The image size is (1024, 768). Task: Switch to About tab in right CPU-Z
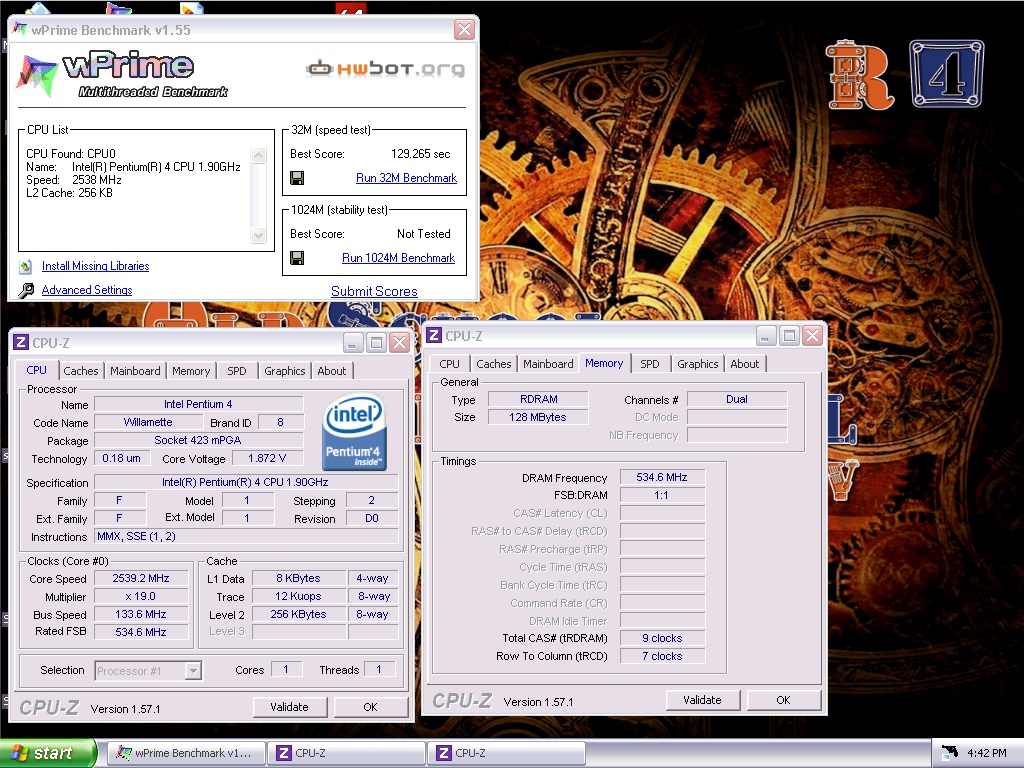744,364
